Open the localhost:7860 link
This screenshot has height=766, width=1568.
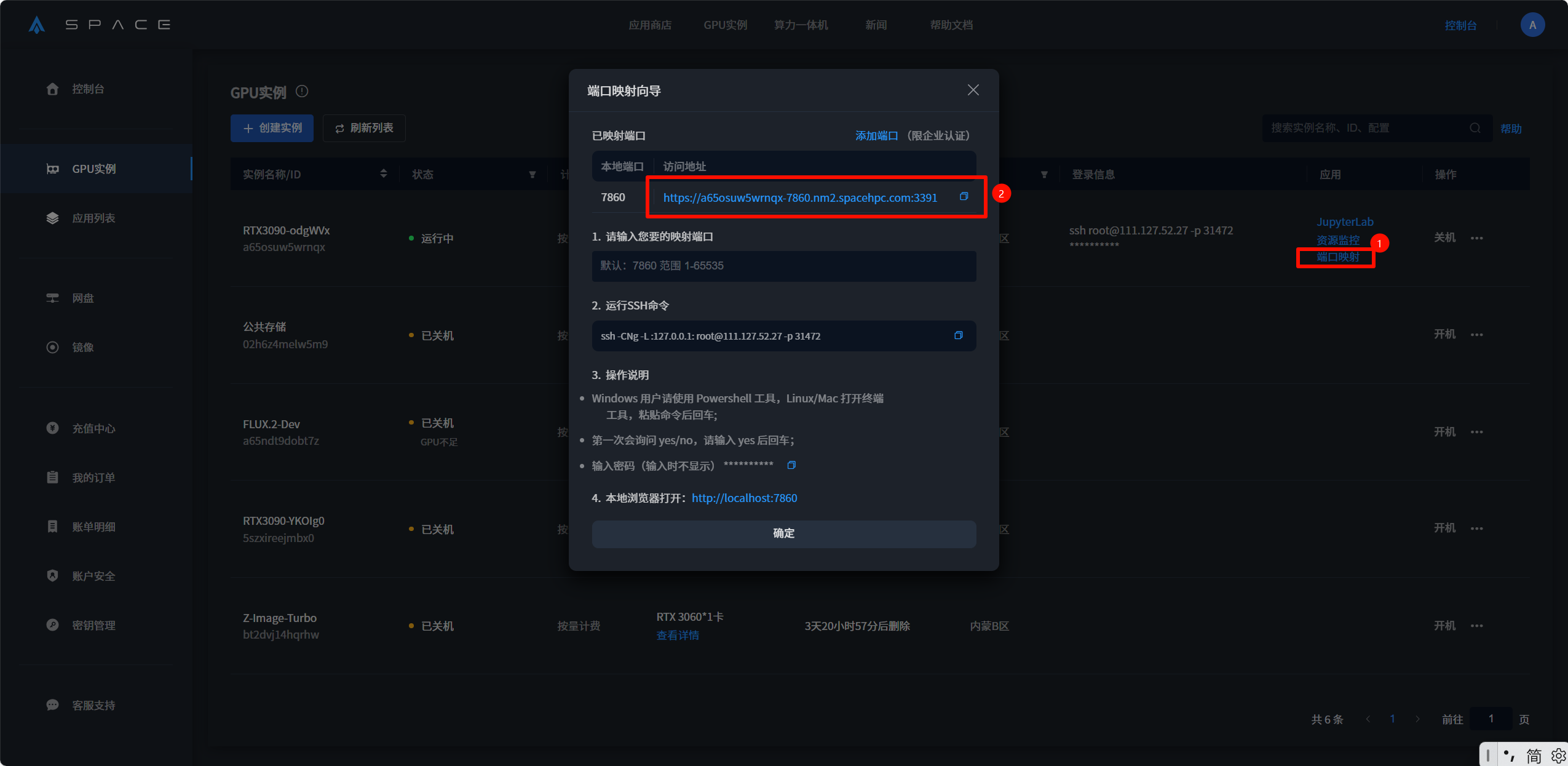point(744,498)
